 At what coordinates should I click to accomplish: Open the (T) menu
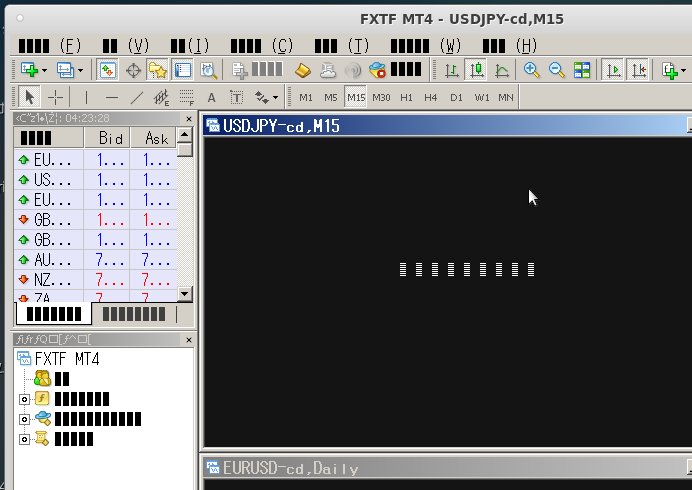(x=342, y=45)
